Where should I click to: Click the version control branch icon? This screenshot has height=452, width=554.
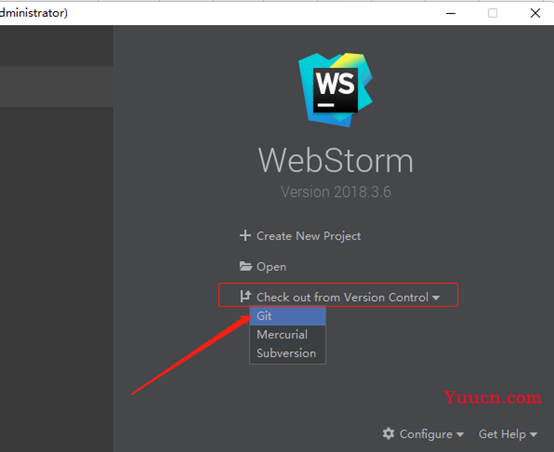[x=246, y=296]
